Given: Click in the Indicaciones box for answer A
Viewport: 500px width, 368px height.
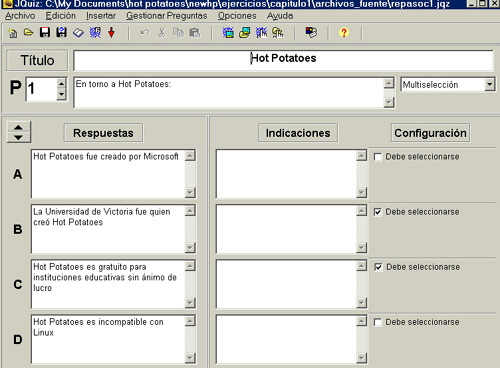Looking at the screenshot, I should (x=286, y=174).
